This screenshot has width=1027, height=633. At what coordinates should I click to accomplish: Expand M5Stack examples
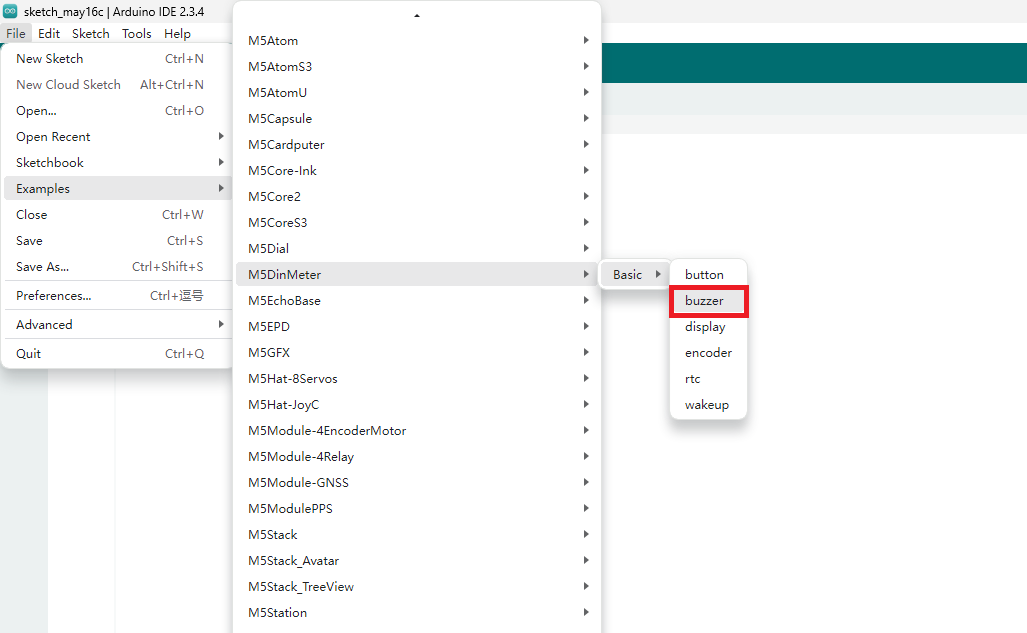point(417,534)
